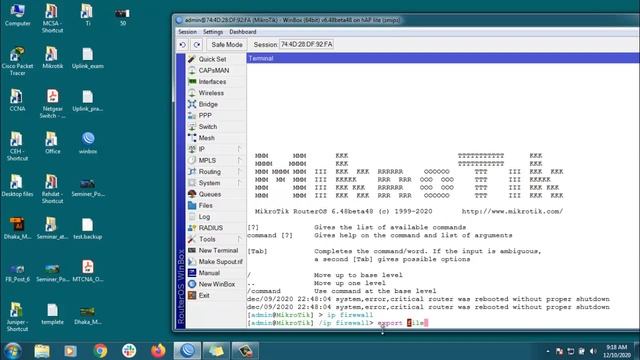Open the Windows Start button

(12, 351)
